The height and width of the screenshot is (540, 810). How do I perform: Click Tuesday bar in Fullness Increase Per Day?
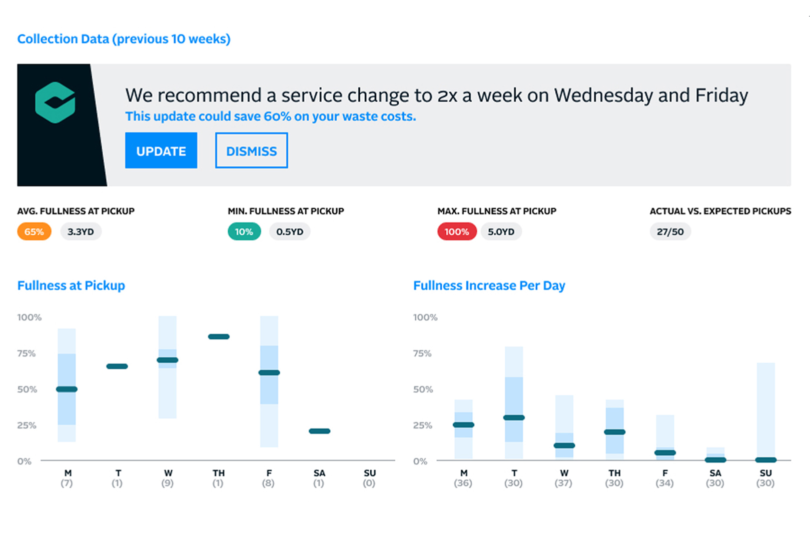pyautogui.click(x=514, y=403)
